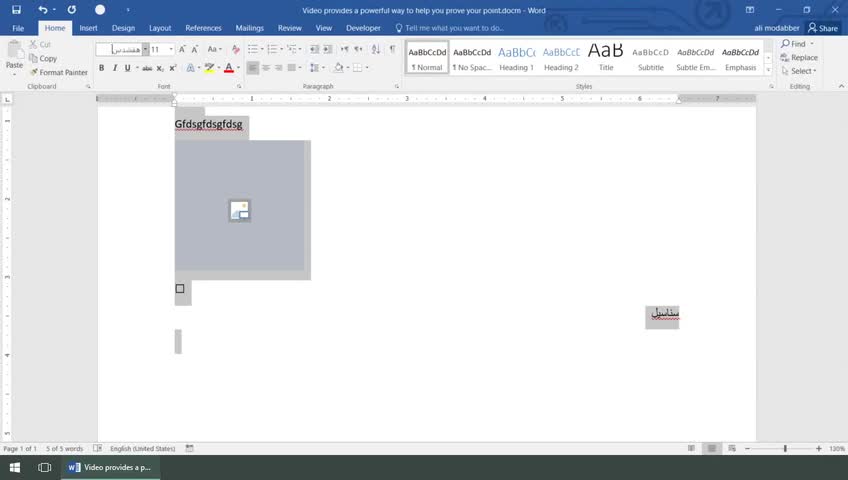The image size is (848, 480).
Task: Click the Shading paint bucket
Action: pos(339,68)
